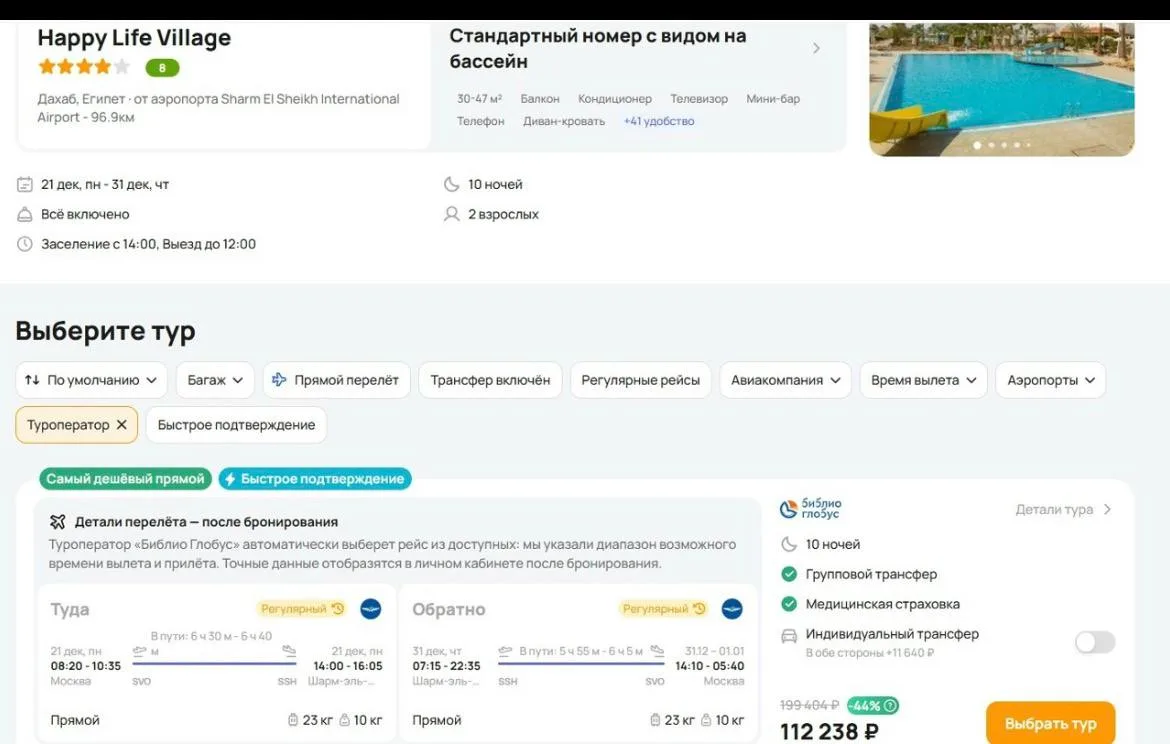Open the Аэропорты dropdown

click(x=1051, y=380)
